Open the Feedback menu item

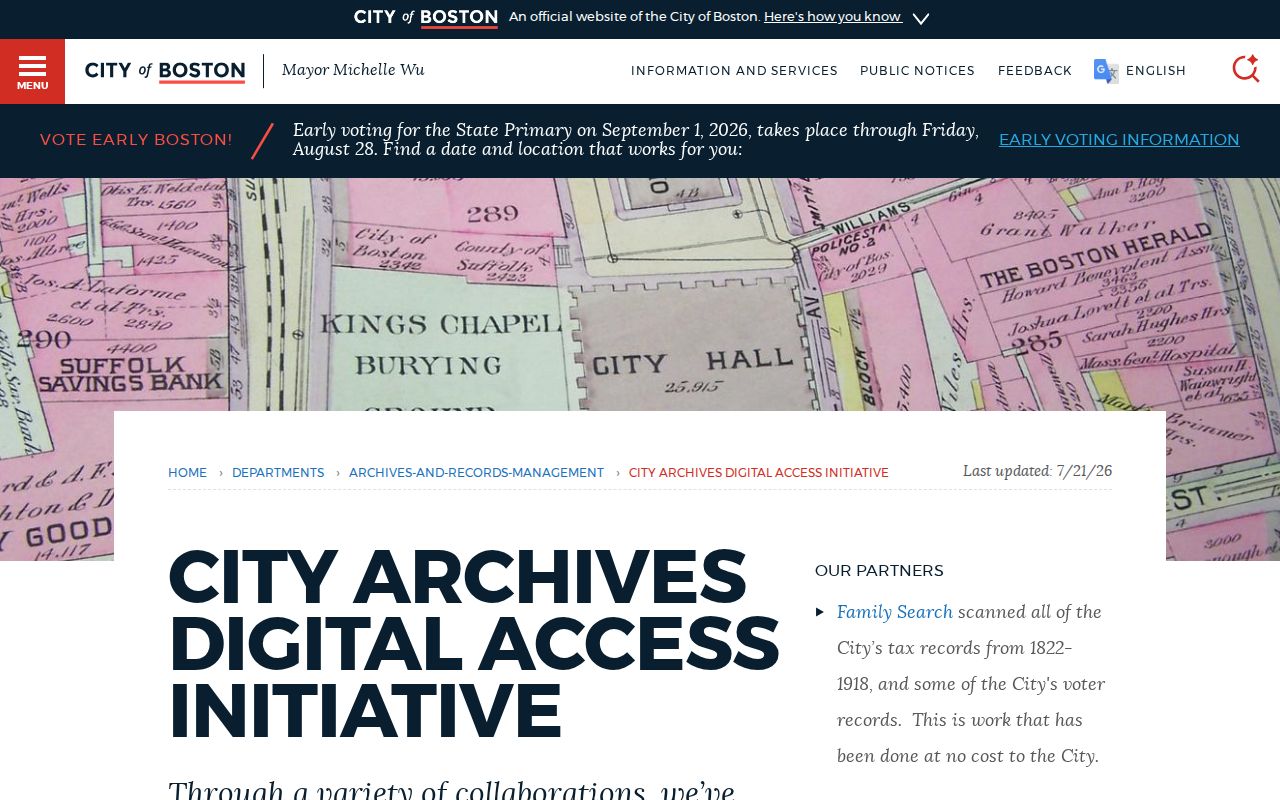[1035, 71]
